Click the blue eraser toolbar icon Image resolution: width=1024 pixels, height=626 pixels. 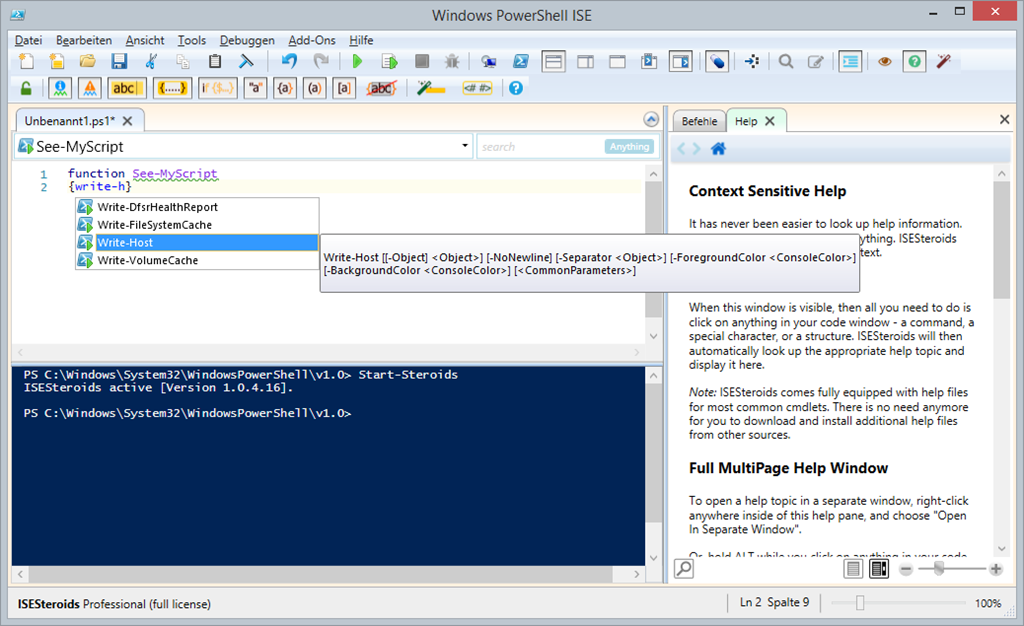[x=717, y=61]
